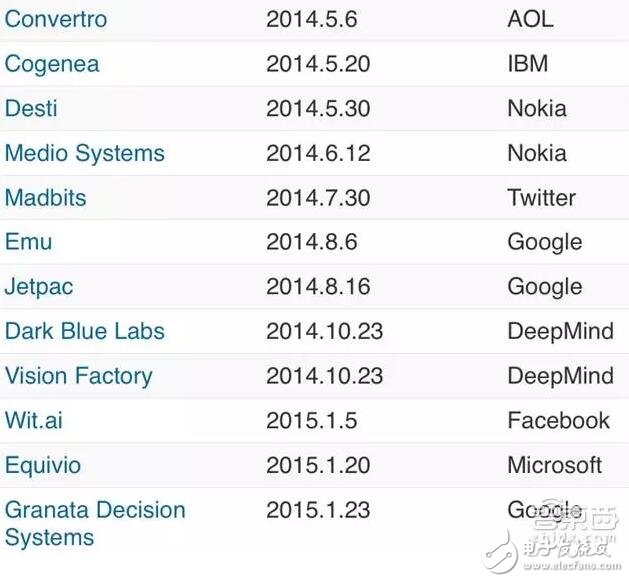The width and height of the screenshot is (629, 582).
Task: Select the date 2015.1.5
Action: [x=311, y=420]
